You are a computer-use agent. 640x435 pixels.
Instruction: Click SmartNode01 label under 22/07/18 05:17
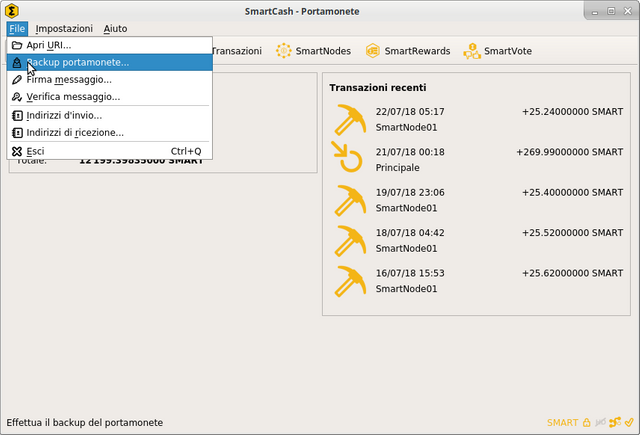click(407, 127)
